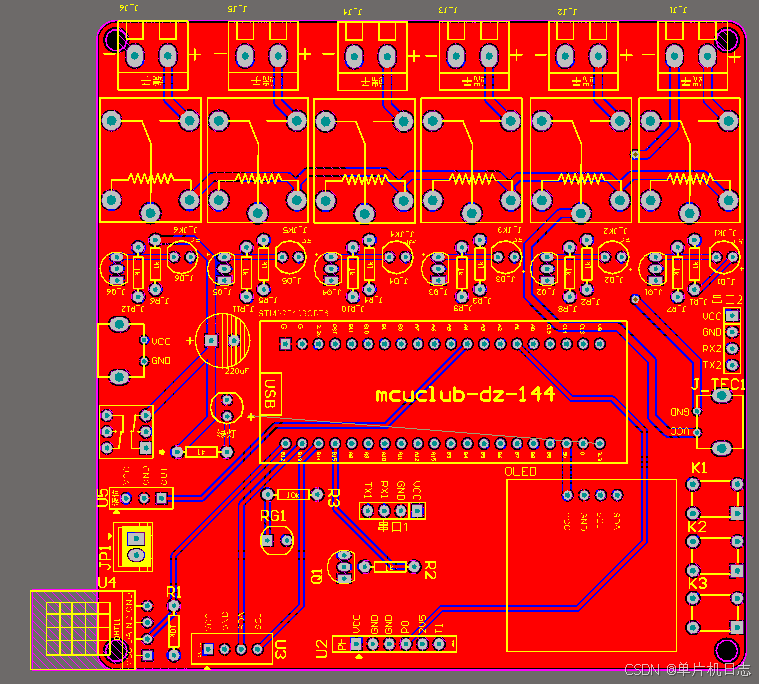
Task: Select the RG1 component label
Action: tap(273, 516)
